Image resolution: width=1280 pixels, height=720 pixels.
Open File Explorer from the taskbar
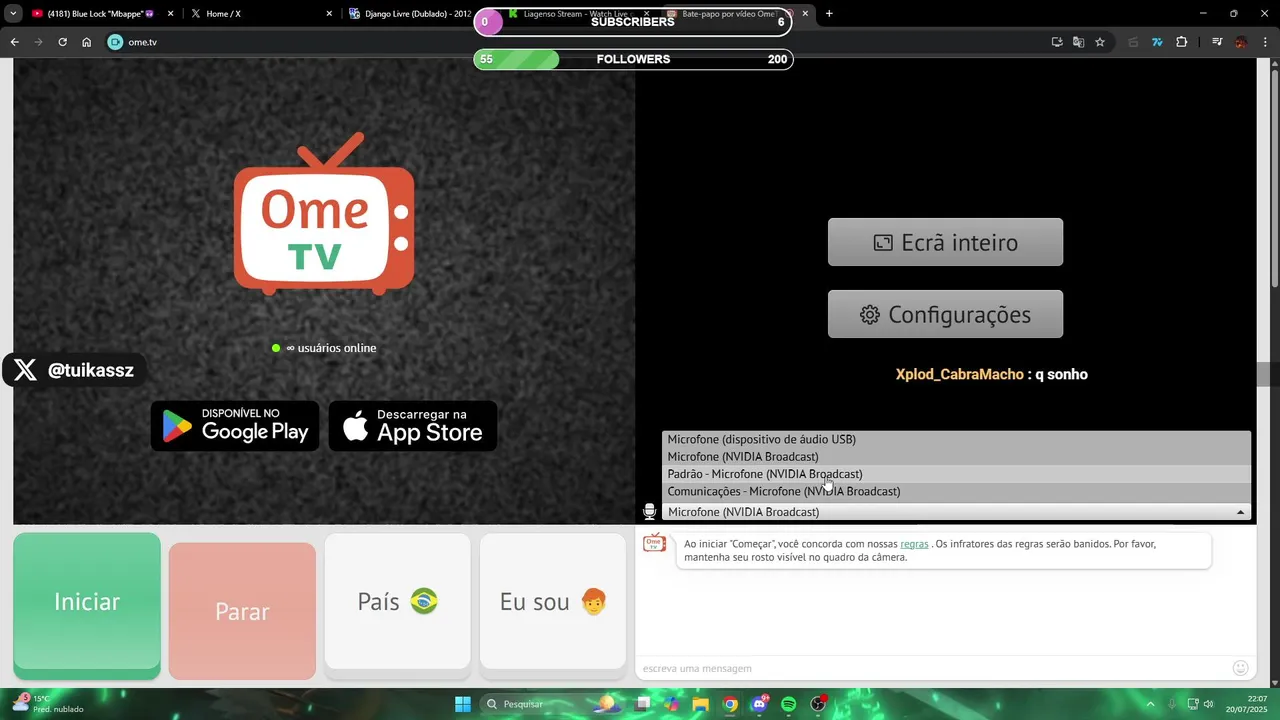coord(701,704)
